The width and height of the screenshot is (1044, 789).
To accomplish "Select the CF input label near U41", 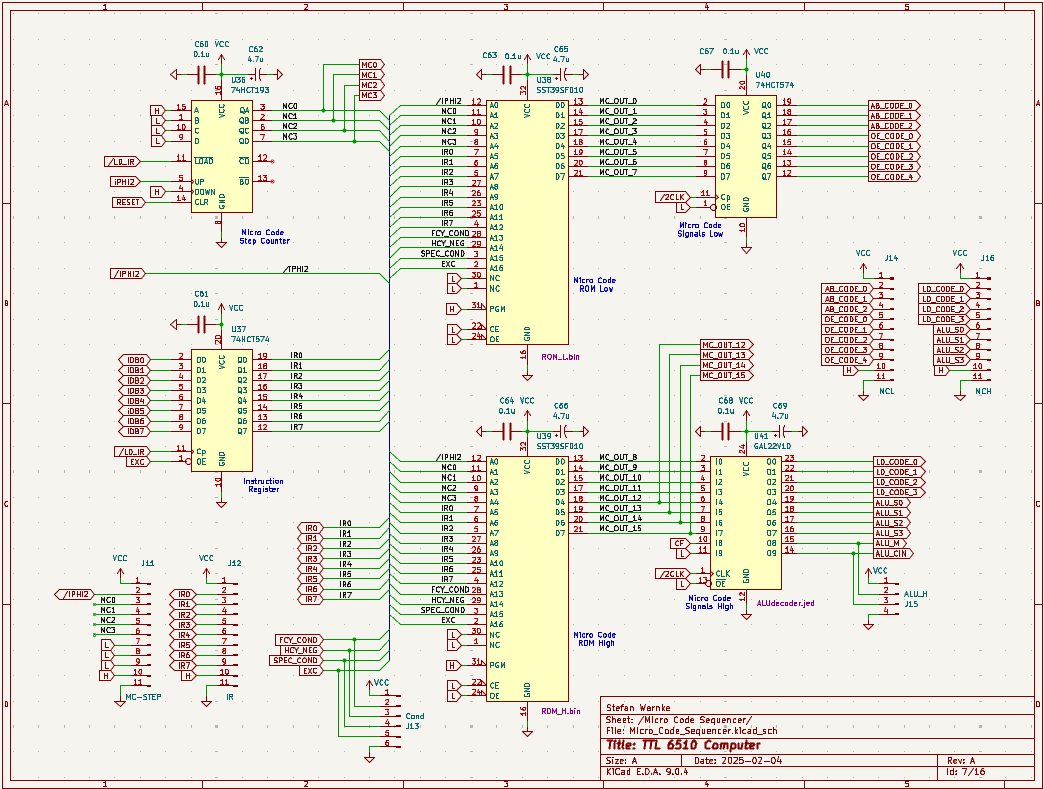I will coord(678,543).
